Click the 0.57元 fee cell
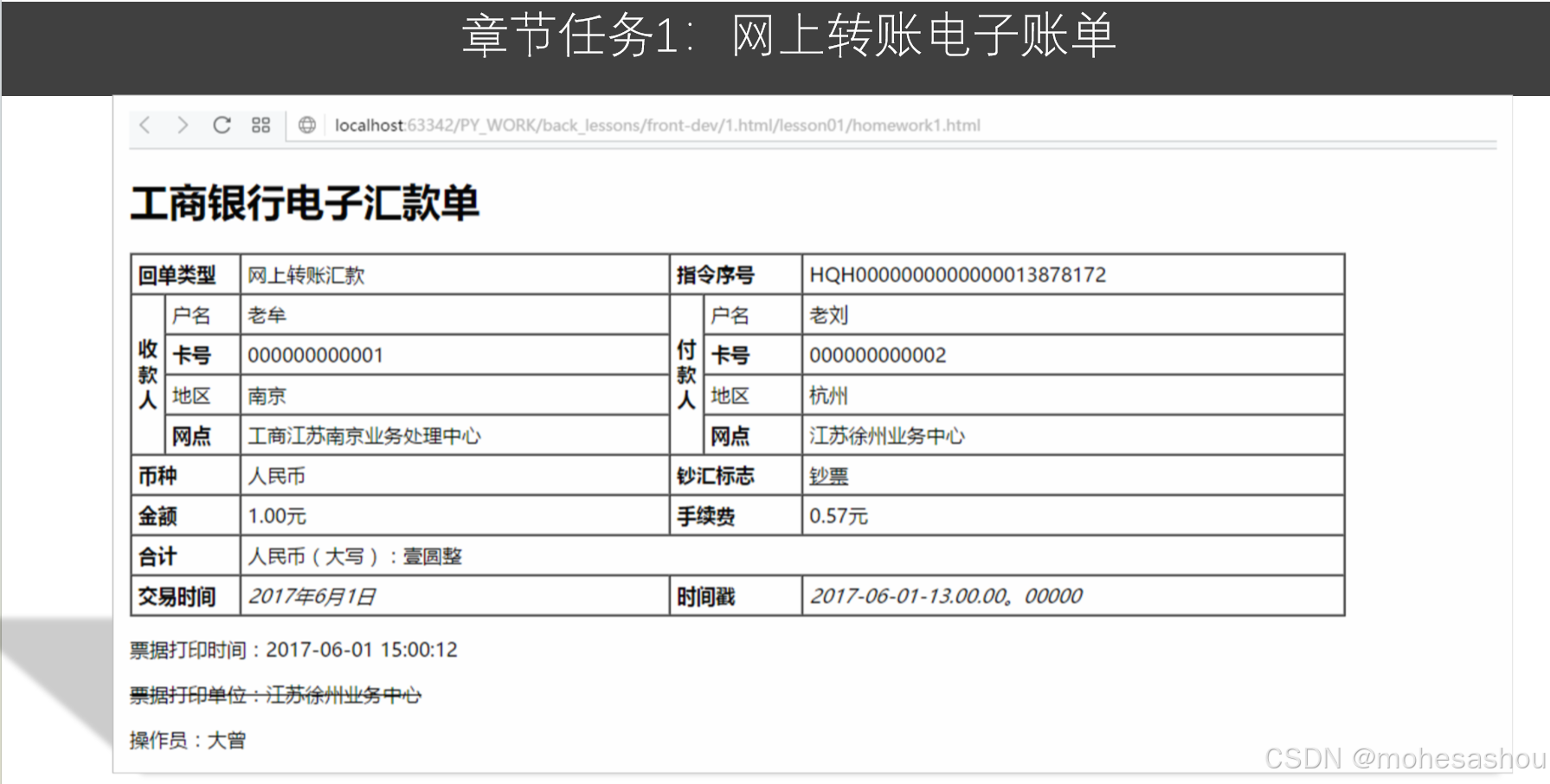The height and width of the screenshot is (784, 1550). click(1073, 516)
